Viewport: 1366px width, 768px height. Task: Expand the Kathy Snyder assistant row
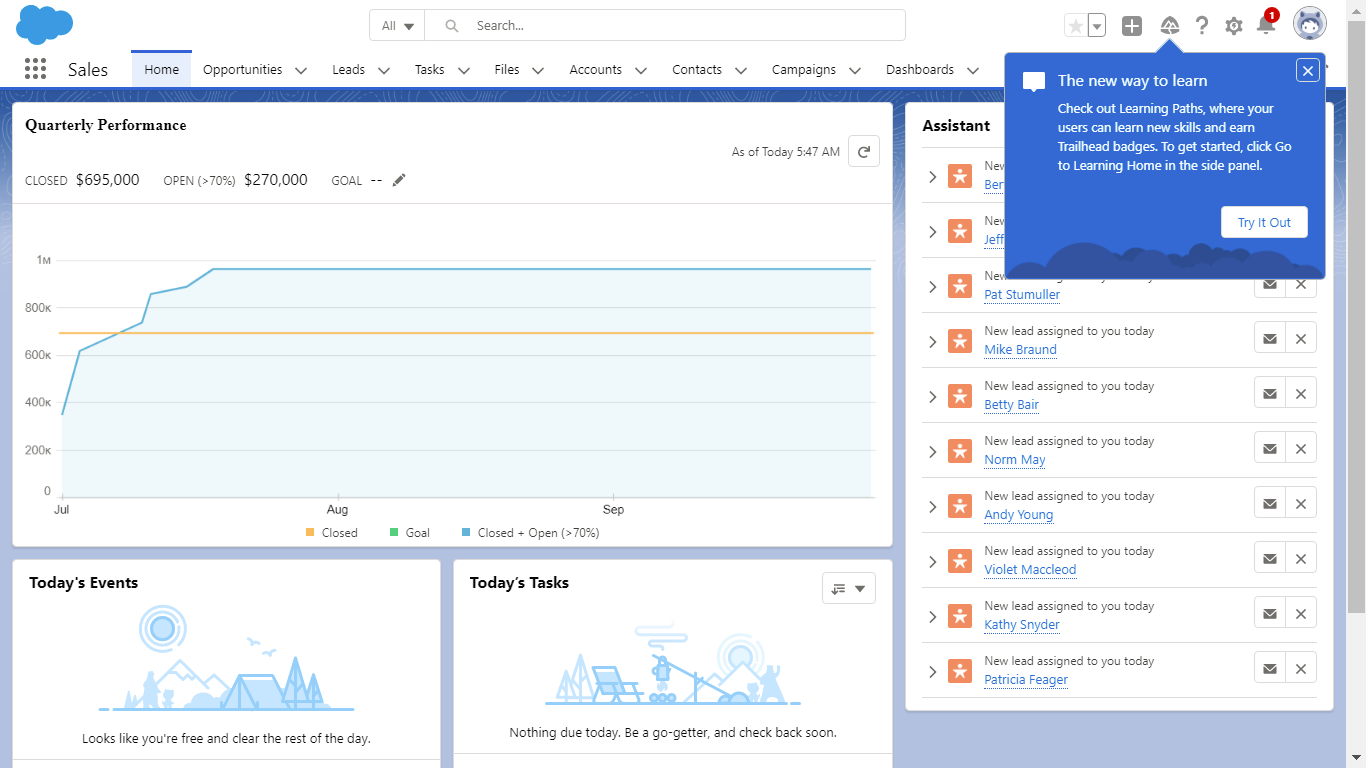(x=932, y=617)
